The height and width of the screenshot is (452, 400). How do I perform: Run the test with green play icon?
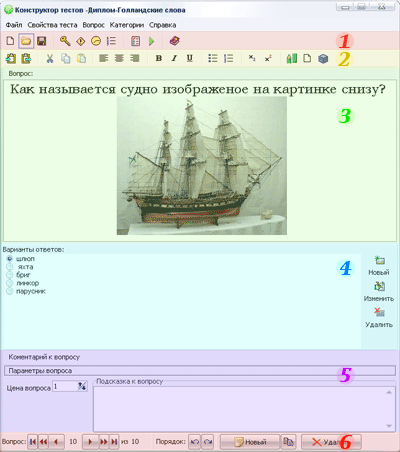pyautogui.click(x=152, y=41)
